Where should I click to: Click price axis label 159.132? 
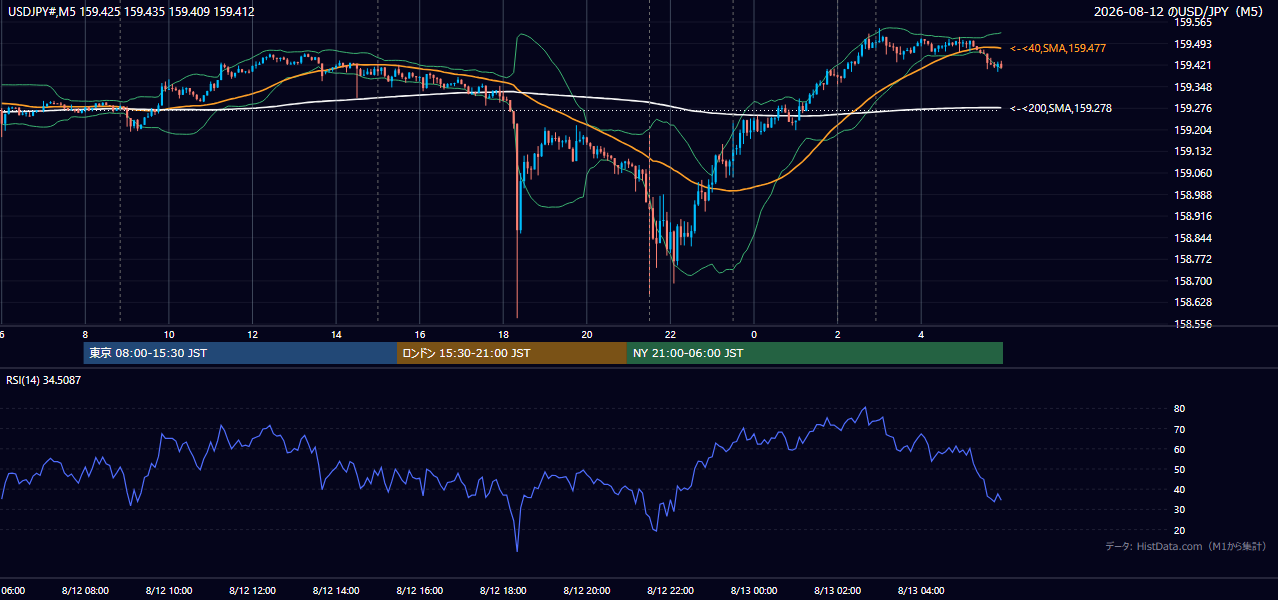click(x=1192, y=151)
